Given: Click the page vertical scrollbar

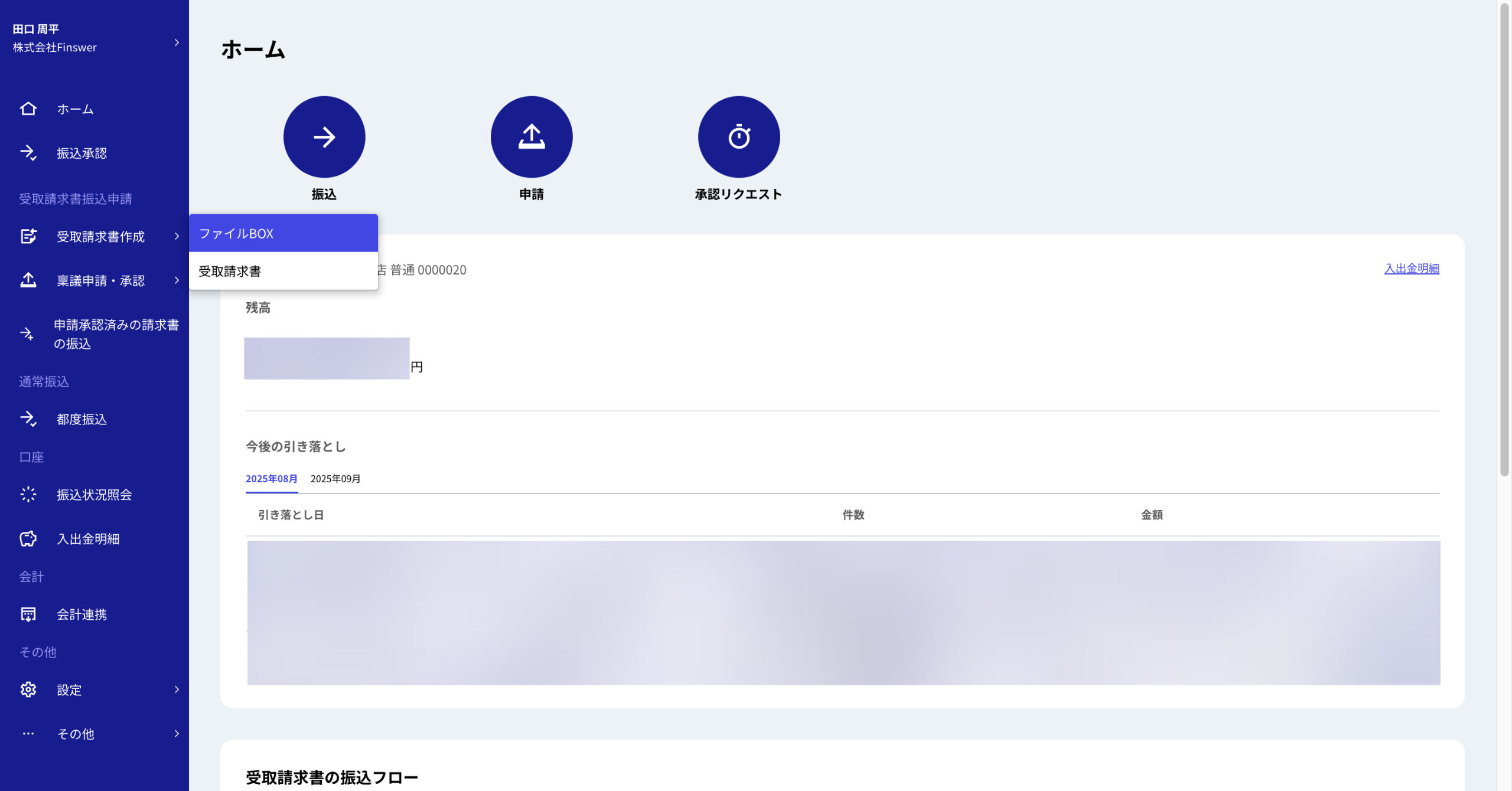Looking at the screenshot, I should pos(1504,236).
